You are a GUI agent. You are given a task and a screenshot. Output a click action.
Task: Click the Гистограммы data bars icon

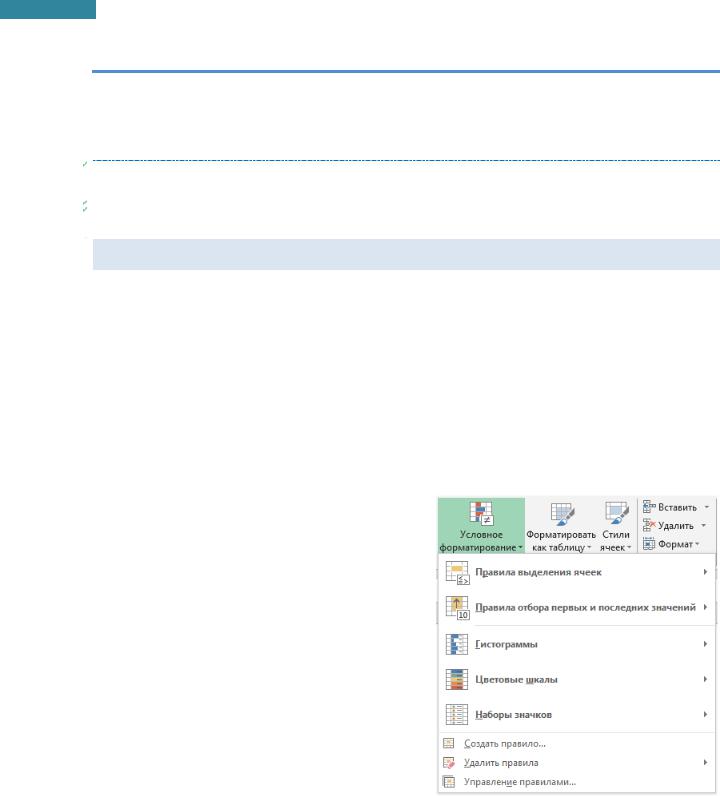click(x=456, y=644)
